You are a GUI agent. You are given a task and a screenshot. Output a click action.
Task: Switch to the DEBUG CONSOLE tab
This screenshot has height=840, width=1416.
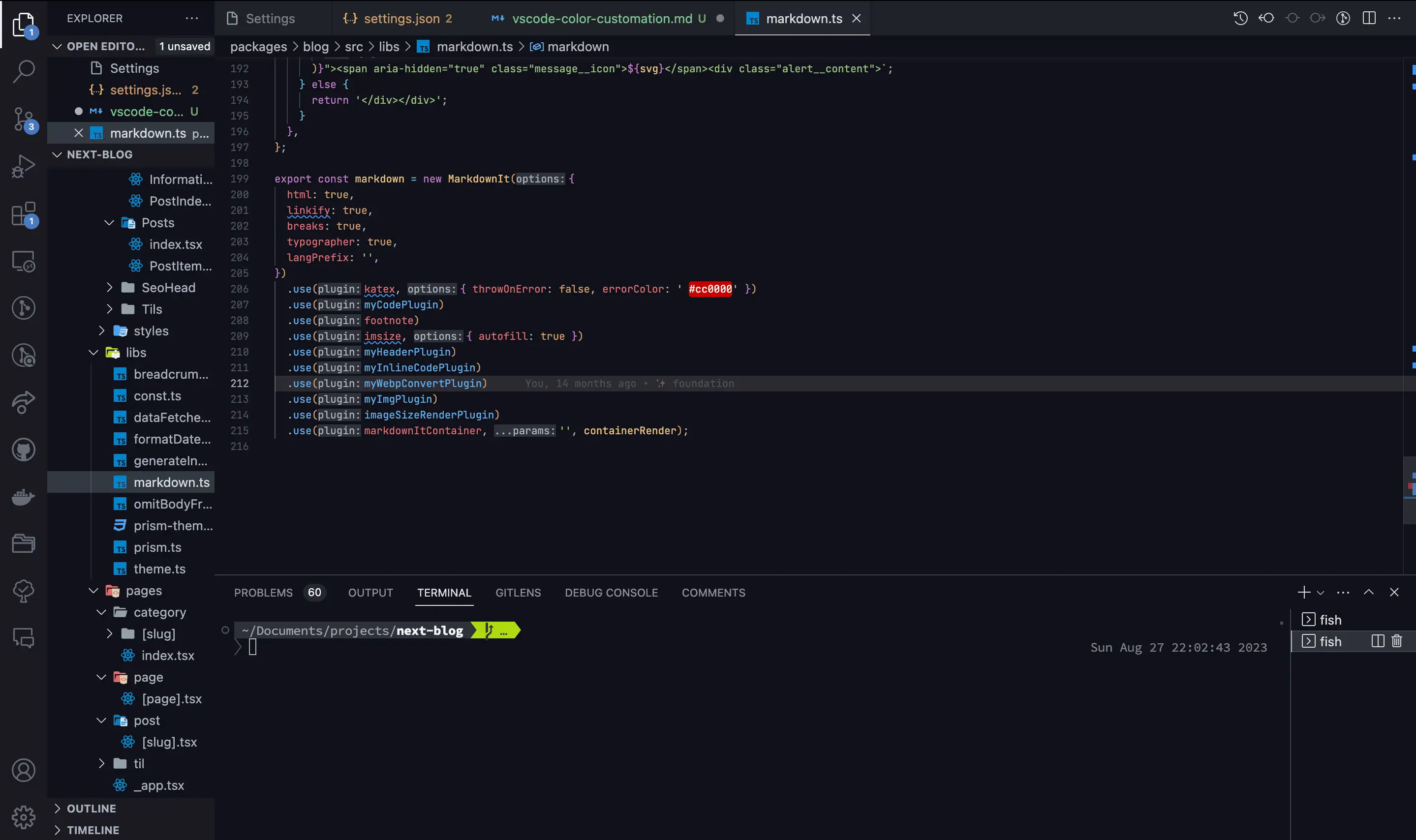[x=611, y=593]
